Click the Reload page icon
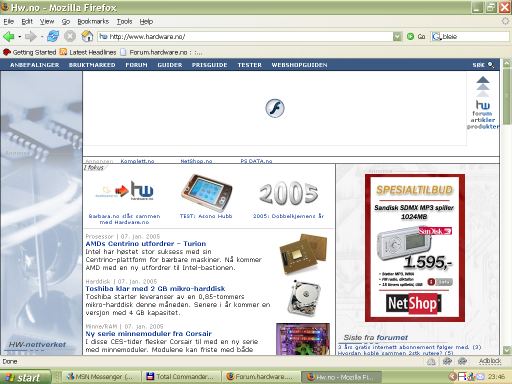512x384 pixels. [x=53, y=36]
